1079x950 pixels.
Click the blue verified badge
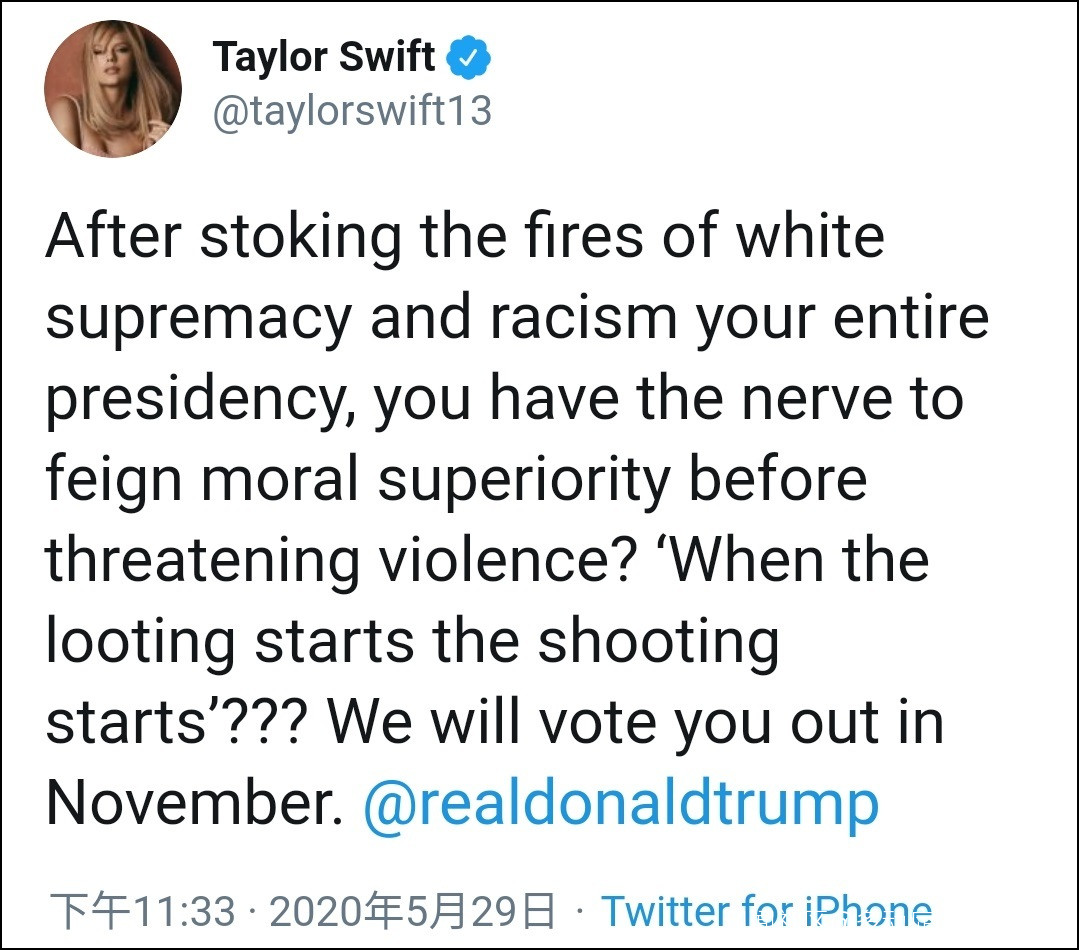468,58
